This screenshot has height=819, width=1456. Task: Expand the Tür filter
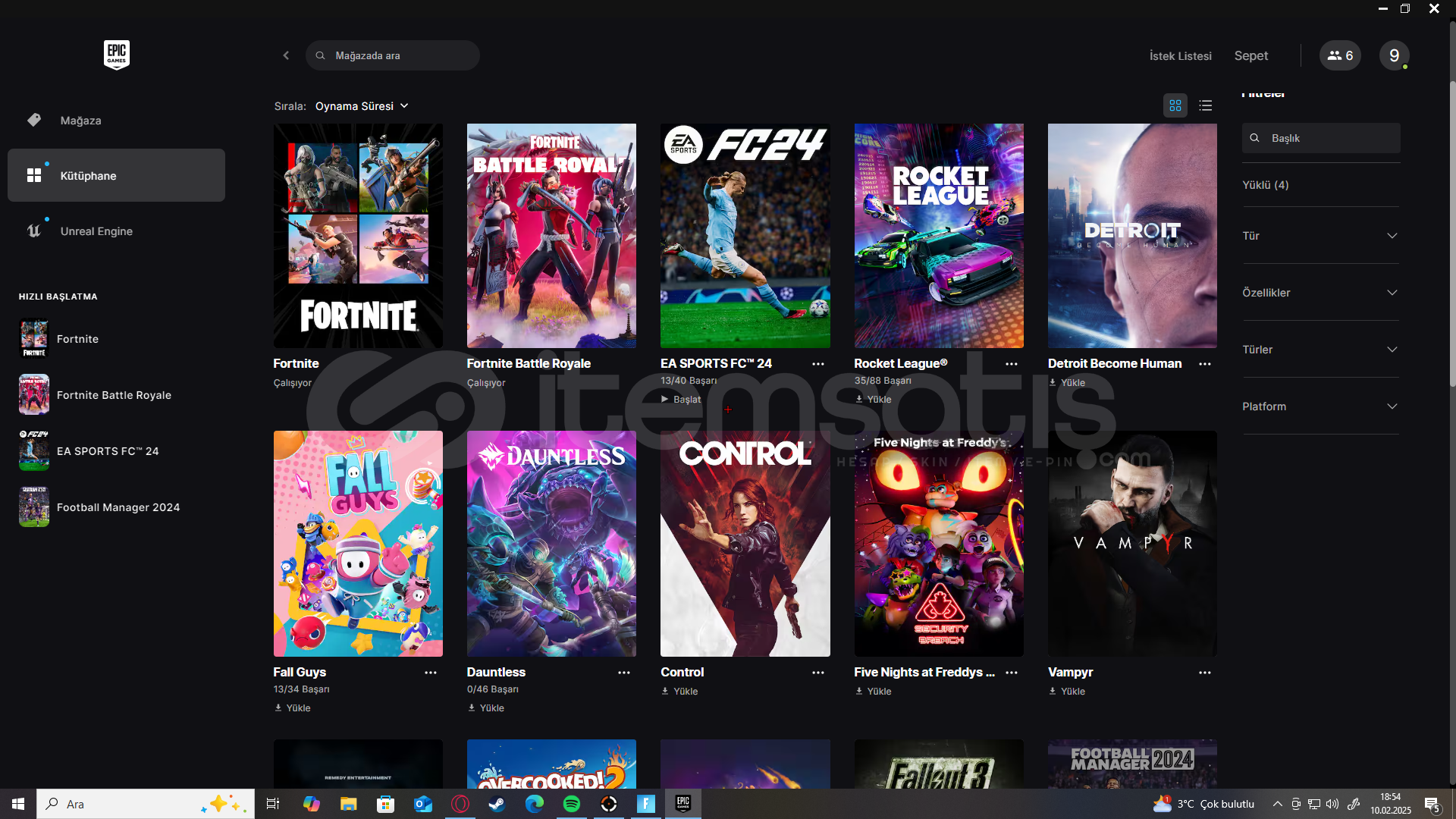pos(1320,236)
